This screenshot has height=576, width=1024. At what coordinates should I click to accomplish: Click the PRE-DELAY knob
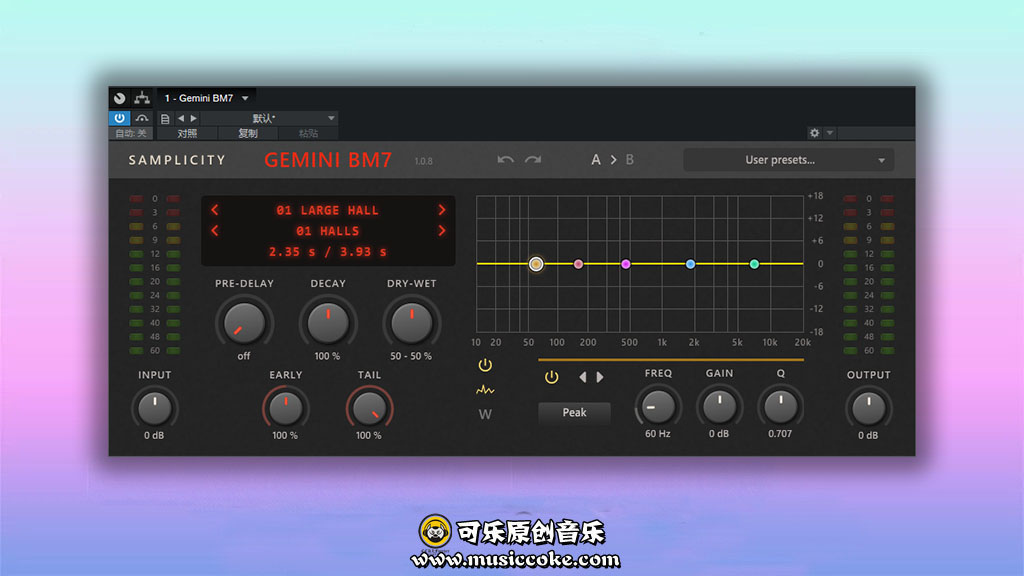tap(244, 323)
